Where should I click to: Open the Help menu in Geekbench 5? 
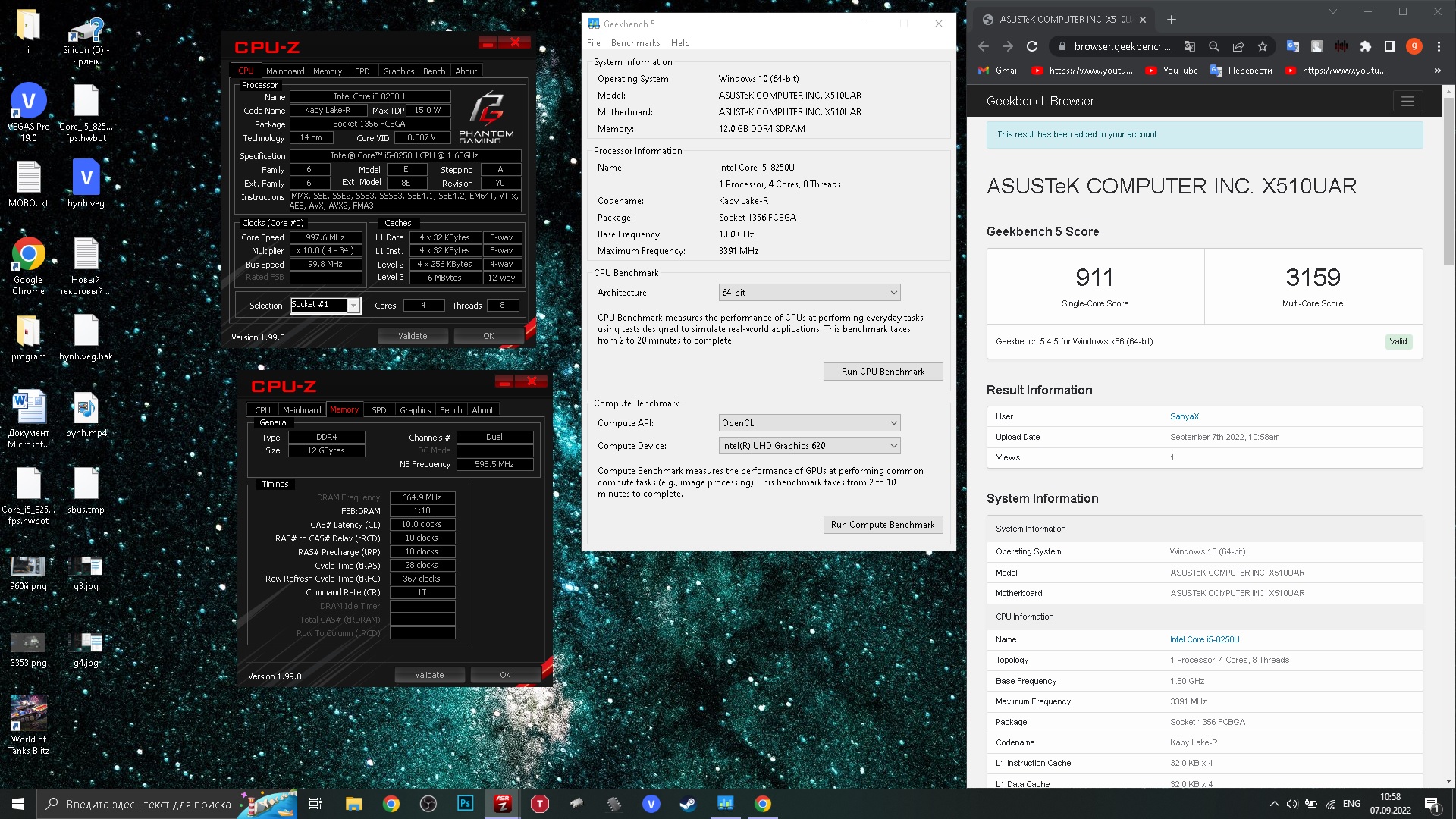coord(680,43)
